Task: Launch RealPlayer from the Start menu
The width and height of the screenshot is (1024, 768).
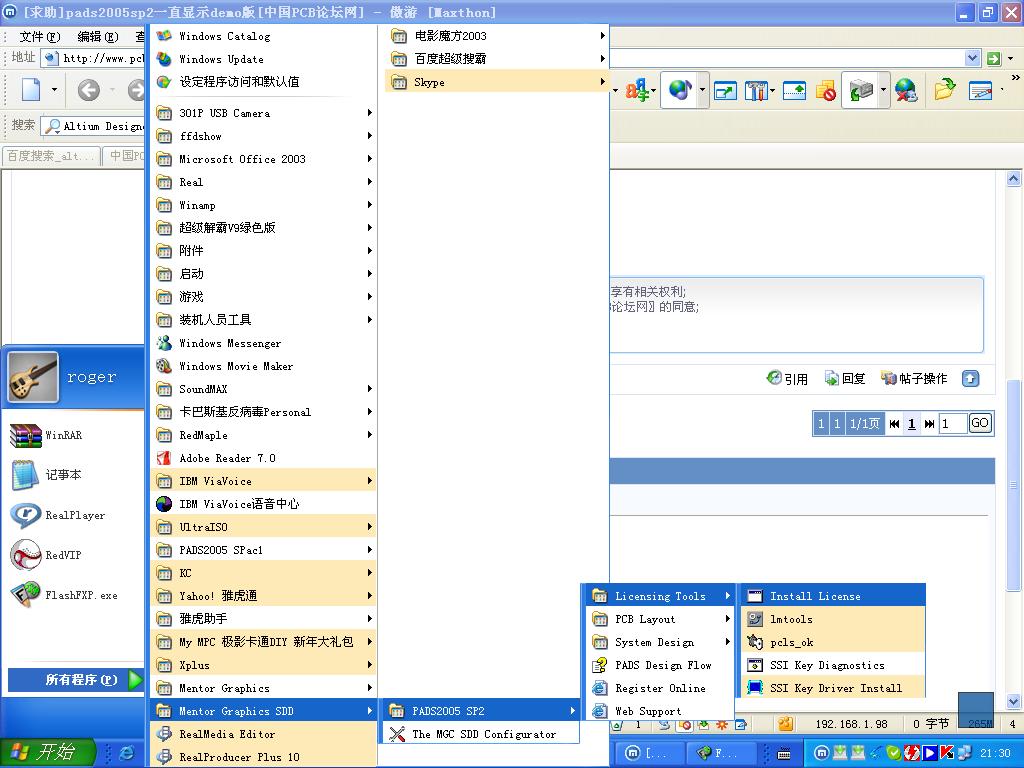Action: [73, 515]
